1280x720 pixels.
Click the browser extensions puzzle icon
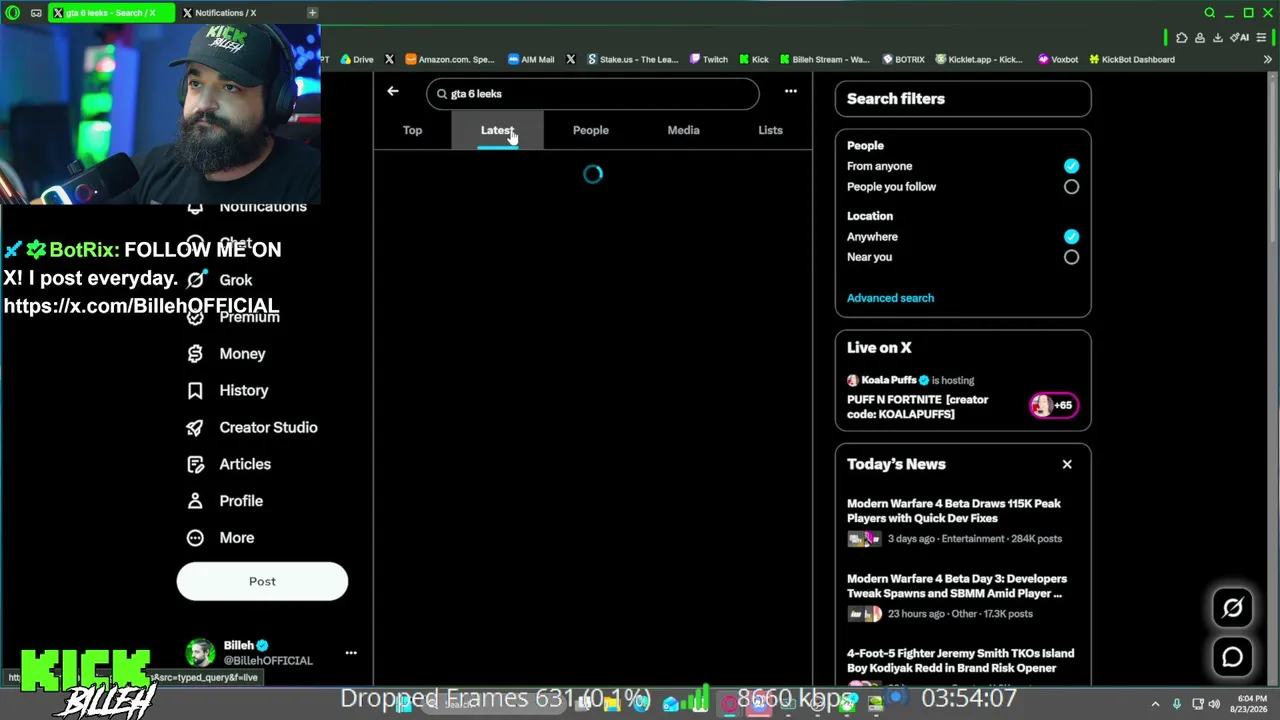1182,38
